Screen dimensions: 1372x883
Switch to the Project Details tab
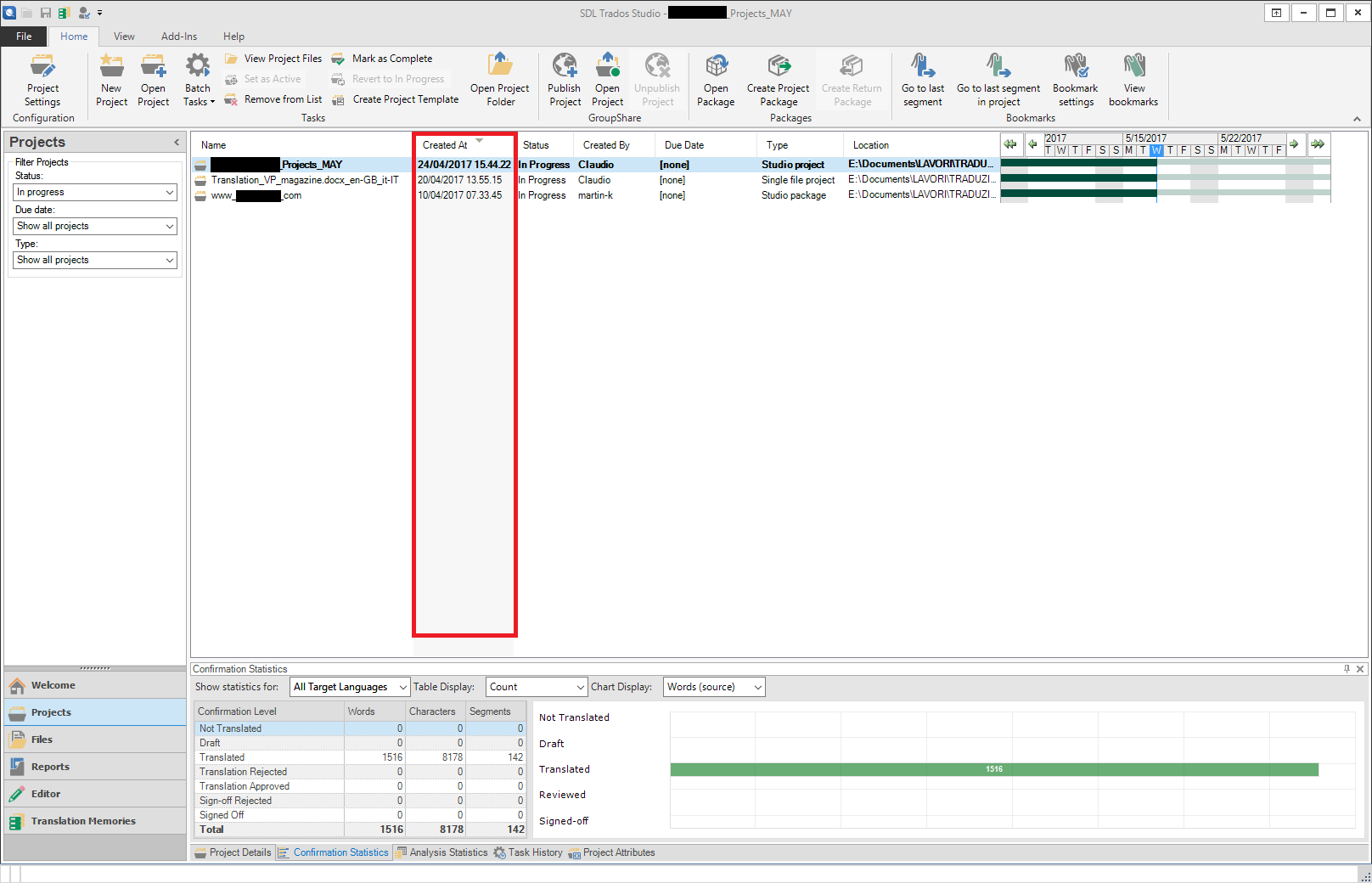[x=233, y=852]
